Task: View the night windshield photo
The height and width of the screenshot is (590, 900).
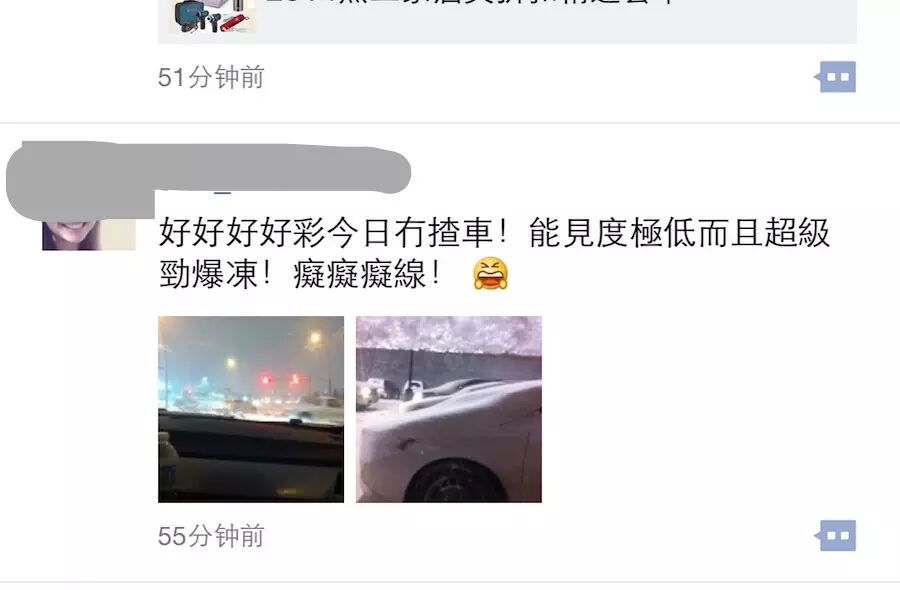Action: pos(251,409)
